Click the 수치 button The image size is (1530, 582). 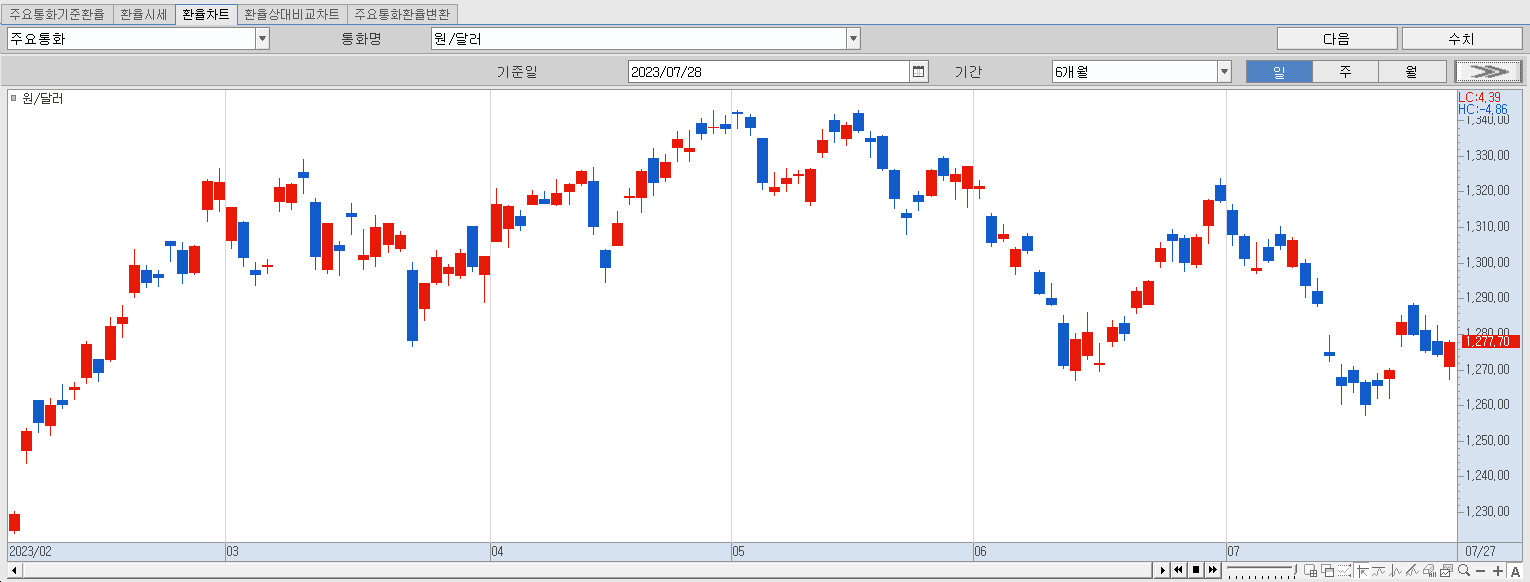[1461, 39]
